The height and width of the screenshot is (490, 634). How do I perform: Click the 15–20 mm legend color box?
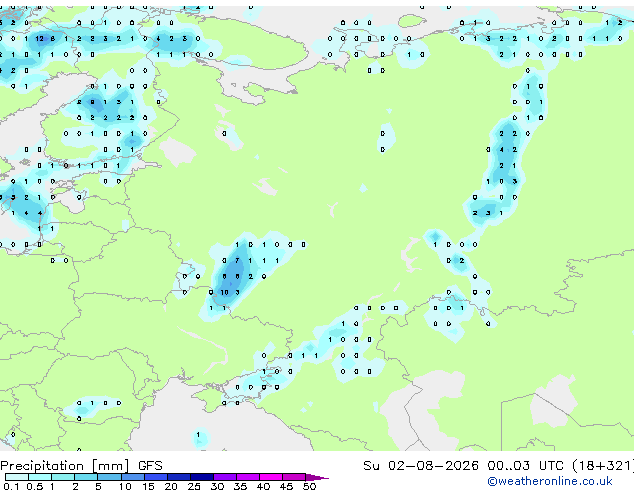[156, 477]
